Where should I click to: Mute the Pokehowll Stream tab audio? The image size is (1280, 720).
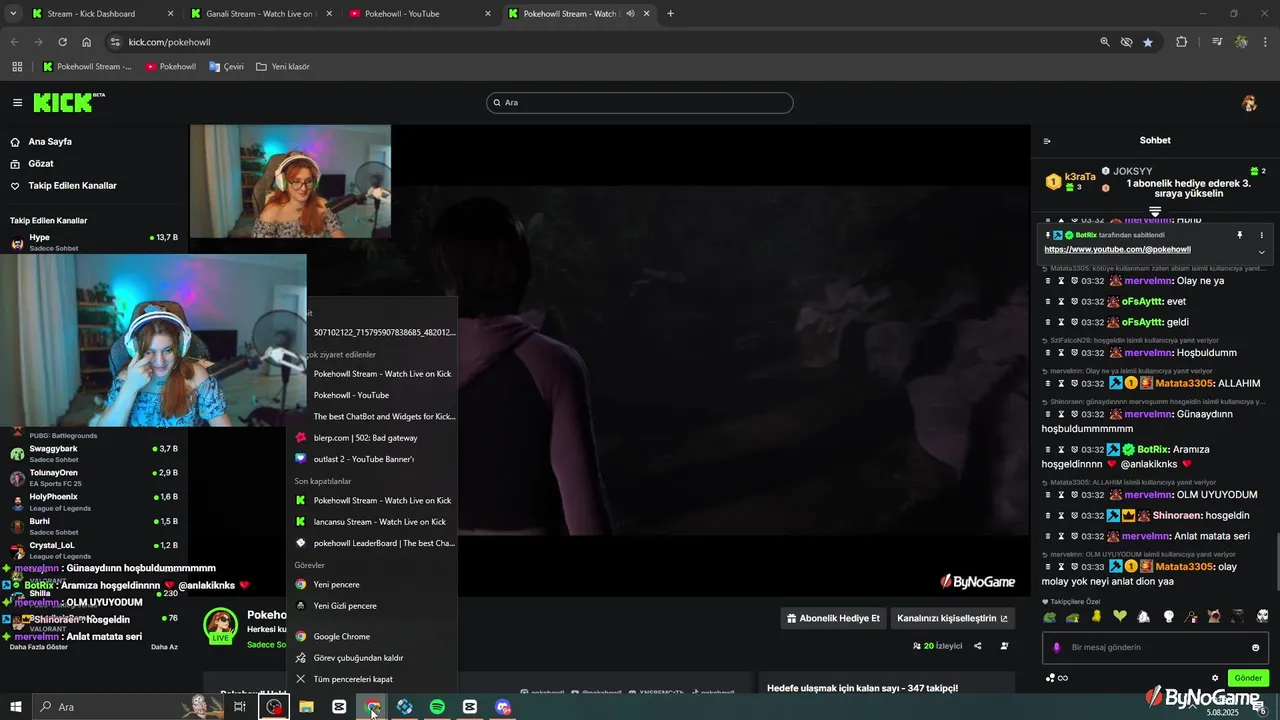click(630, 14)
